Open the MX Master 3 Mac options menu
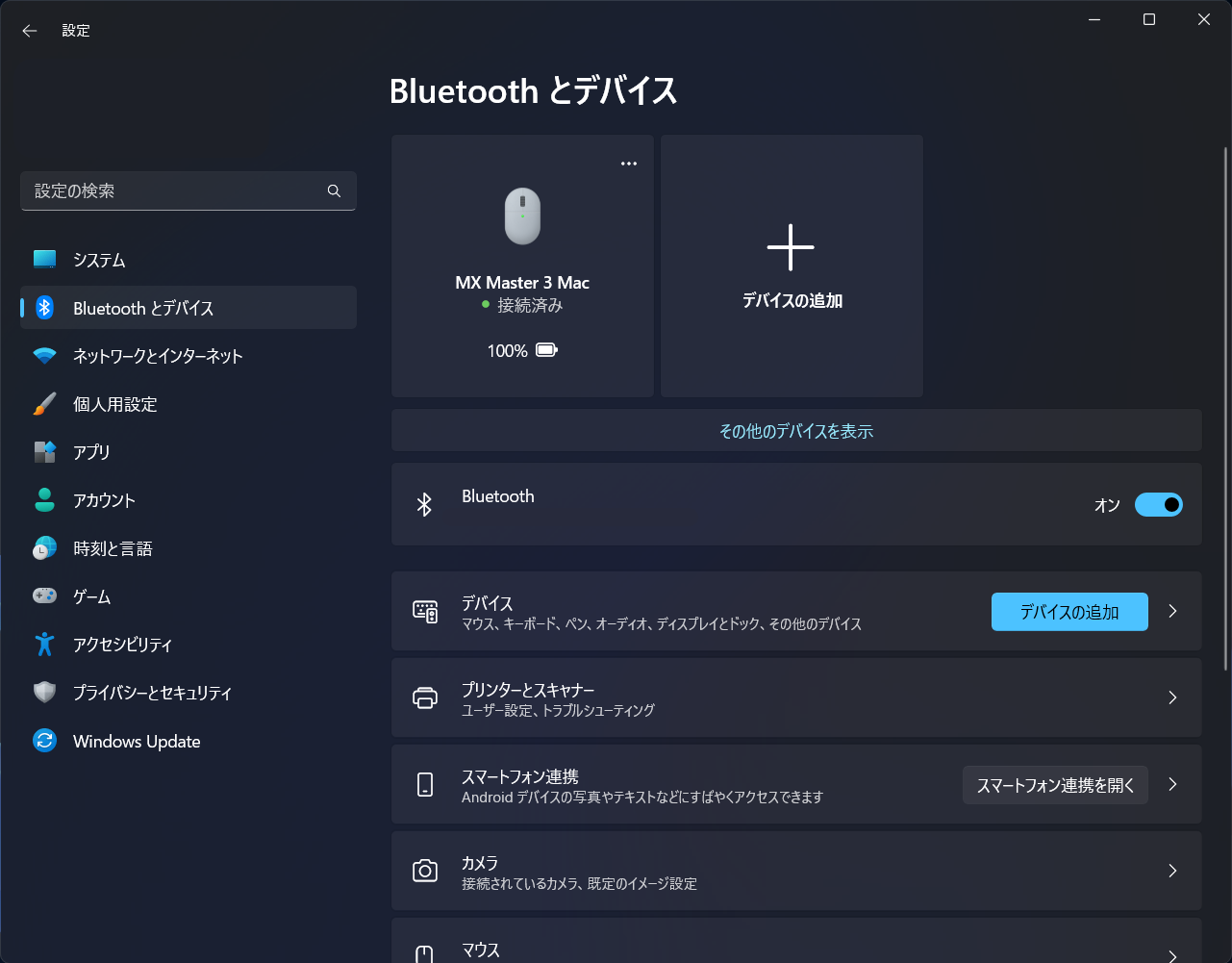The height and width of the screenshot is (963, 1232). point(629,164)
